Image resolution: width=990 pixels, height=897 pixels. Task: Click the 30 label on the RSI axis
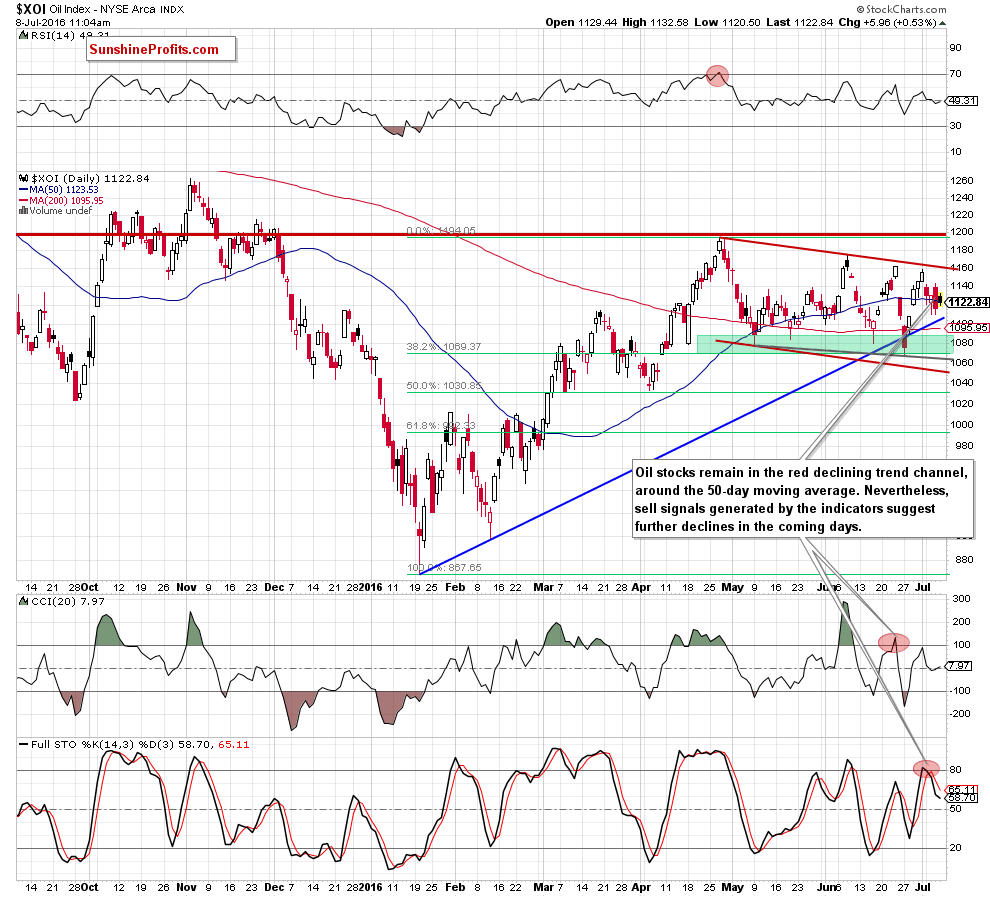[x=955, y=126]
